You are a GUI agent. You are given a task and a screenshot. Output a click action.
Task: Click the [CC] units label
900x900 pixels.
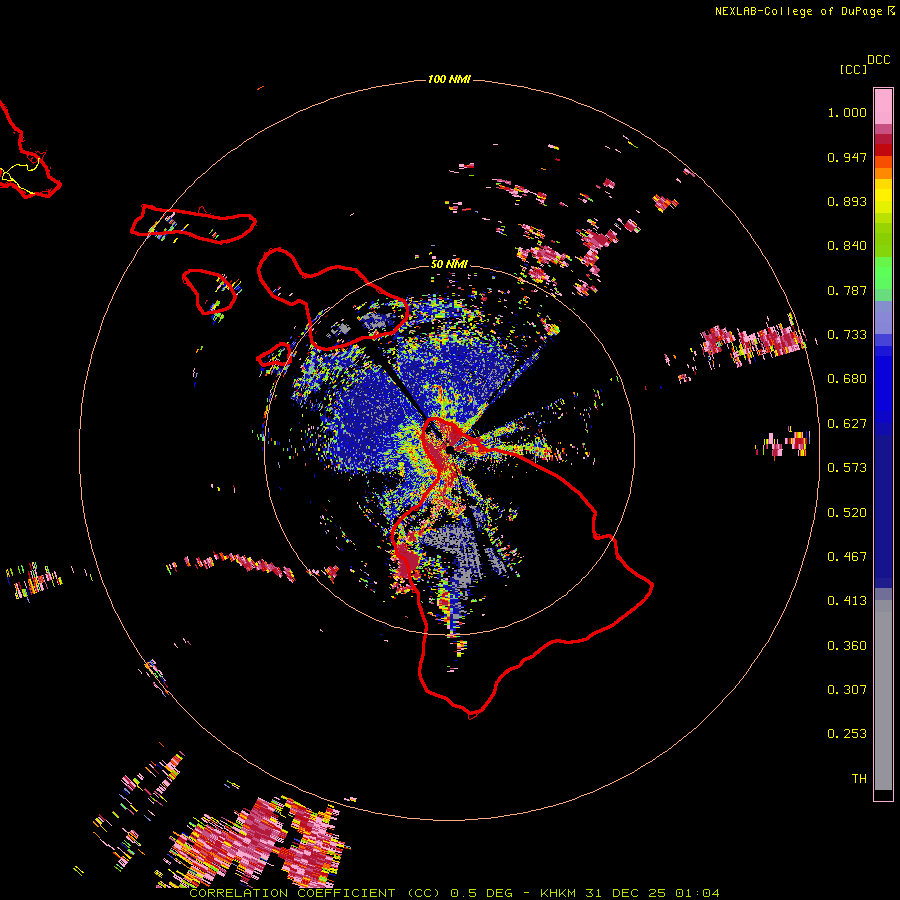853,69
